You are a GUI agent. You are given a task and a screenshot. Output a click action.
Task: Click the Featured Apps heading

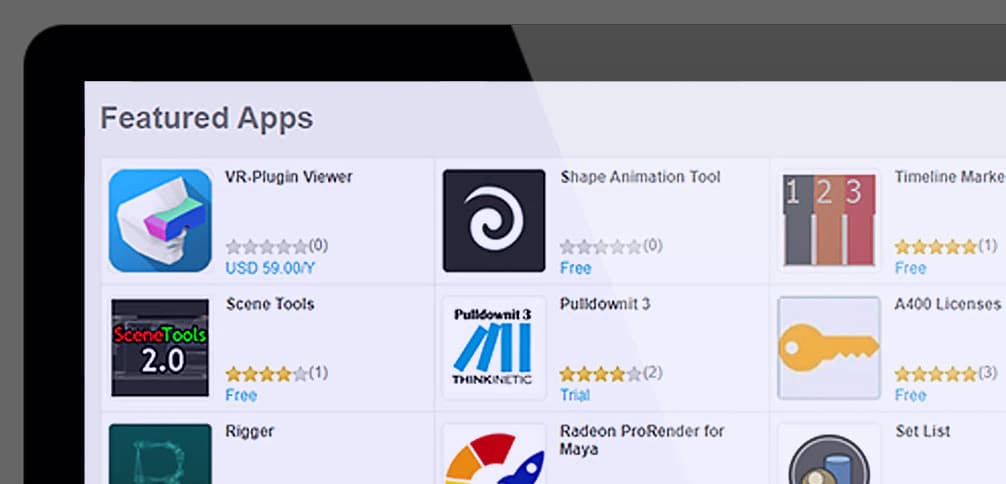tap(207, 118)
